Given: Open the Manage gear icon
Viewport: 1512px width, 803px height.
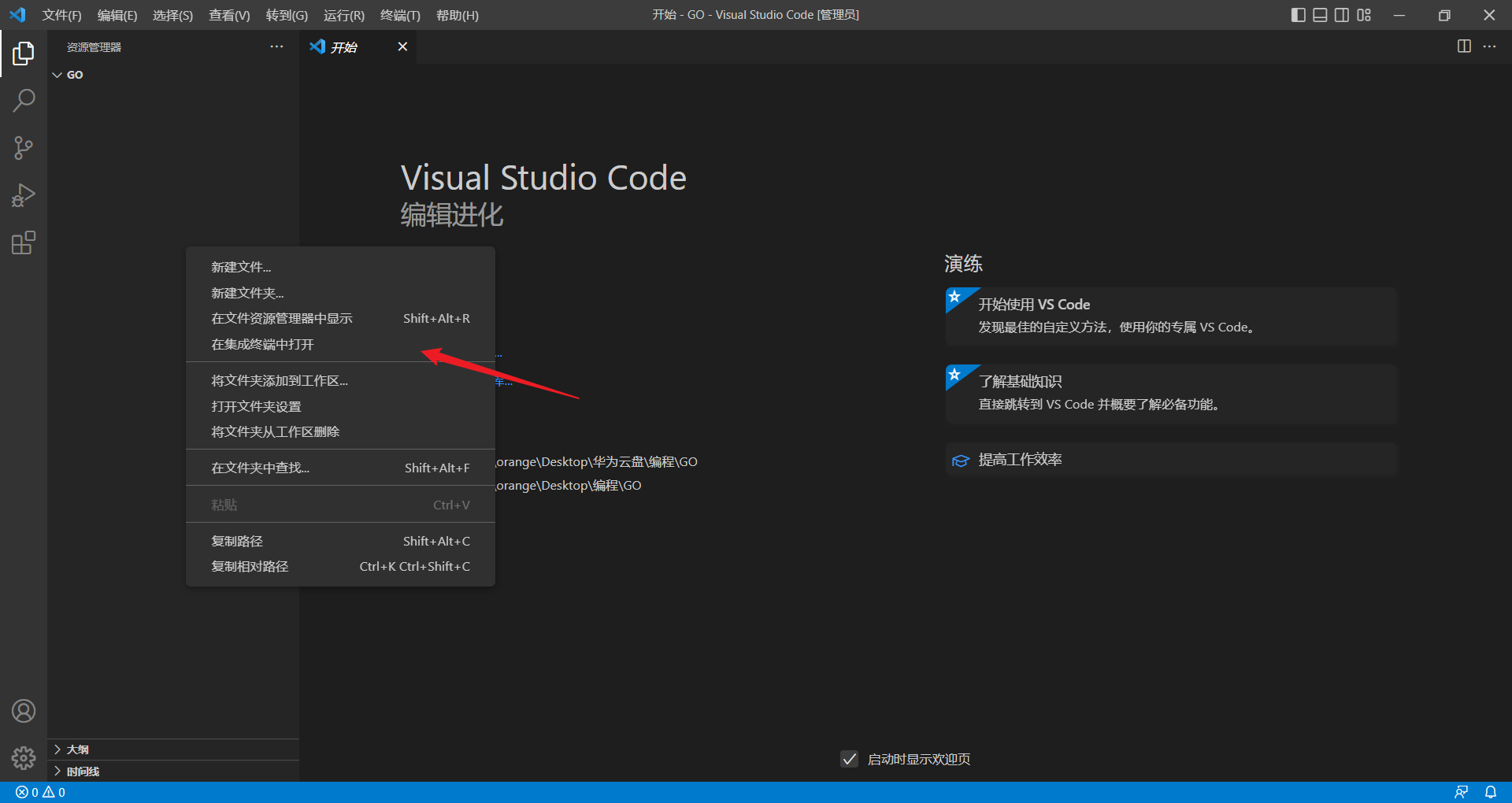Looking at the screenshot, I should pos(24,757).
